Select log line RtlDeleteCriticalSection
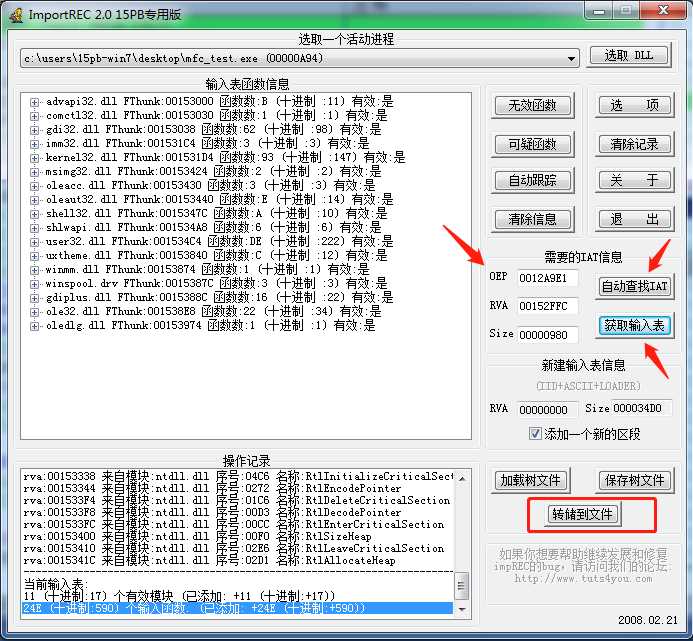 (x=236, y=500)
